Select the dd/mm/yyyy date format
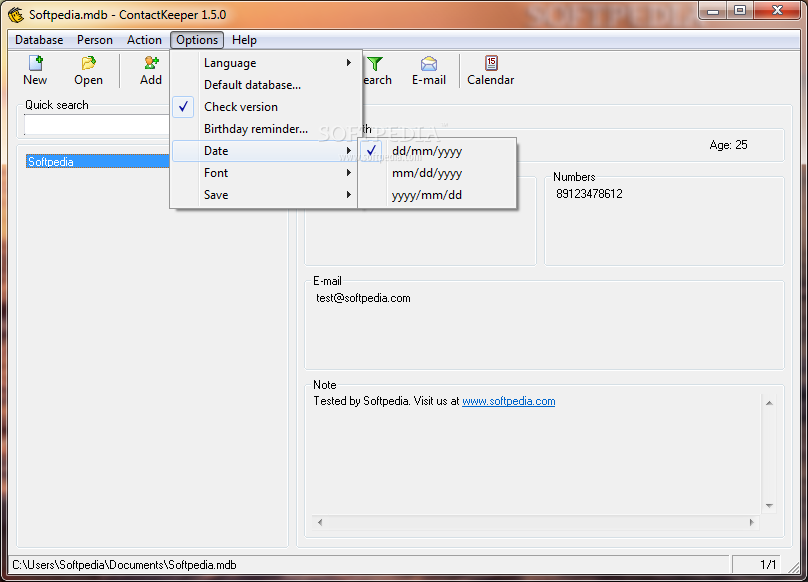 (437, 151)
